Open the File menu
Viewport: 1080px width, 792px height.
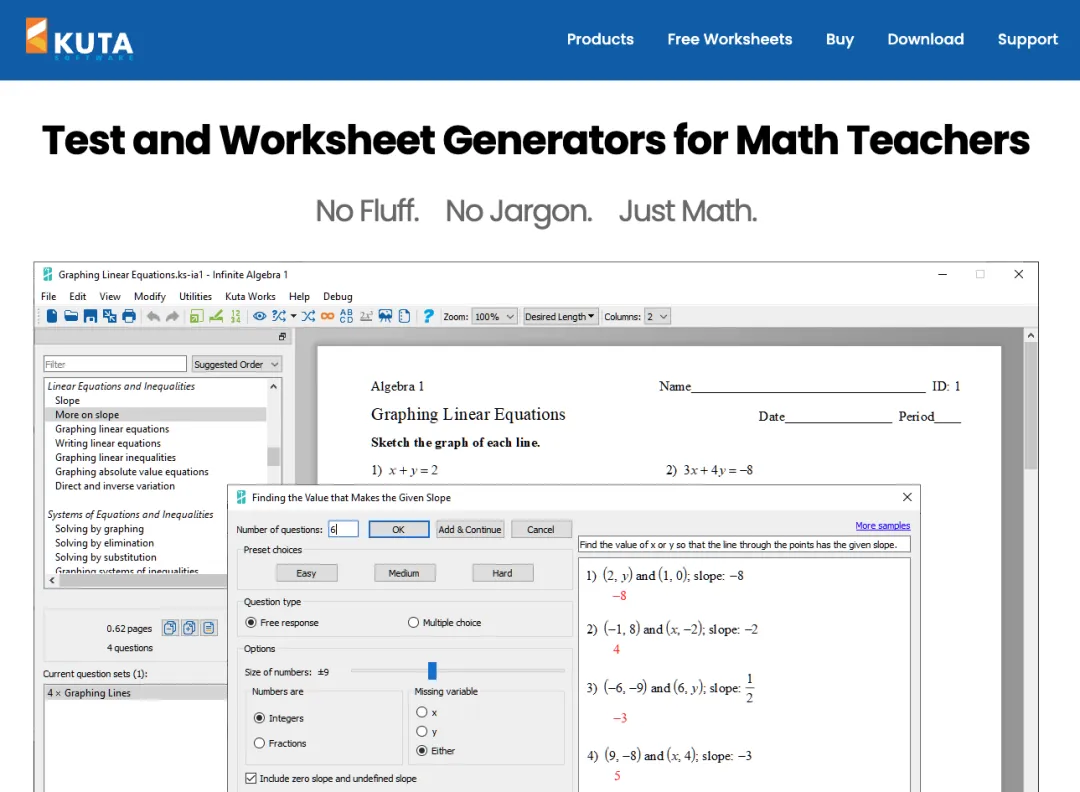[48, 296]
